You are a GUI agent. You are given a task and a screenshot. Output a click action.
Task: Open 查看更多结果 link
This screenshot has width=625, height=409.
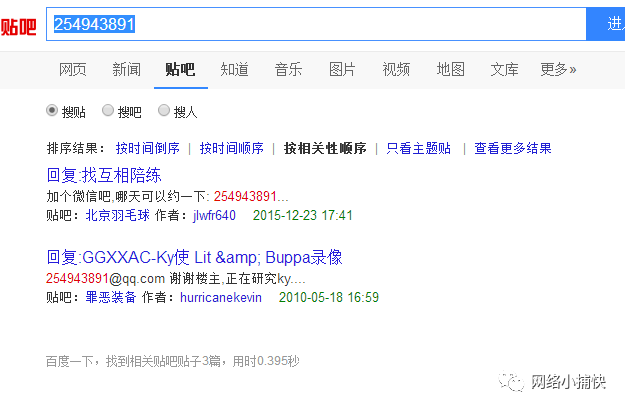coord(513,148)
